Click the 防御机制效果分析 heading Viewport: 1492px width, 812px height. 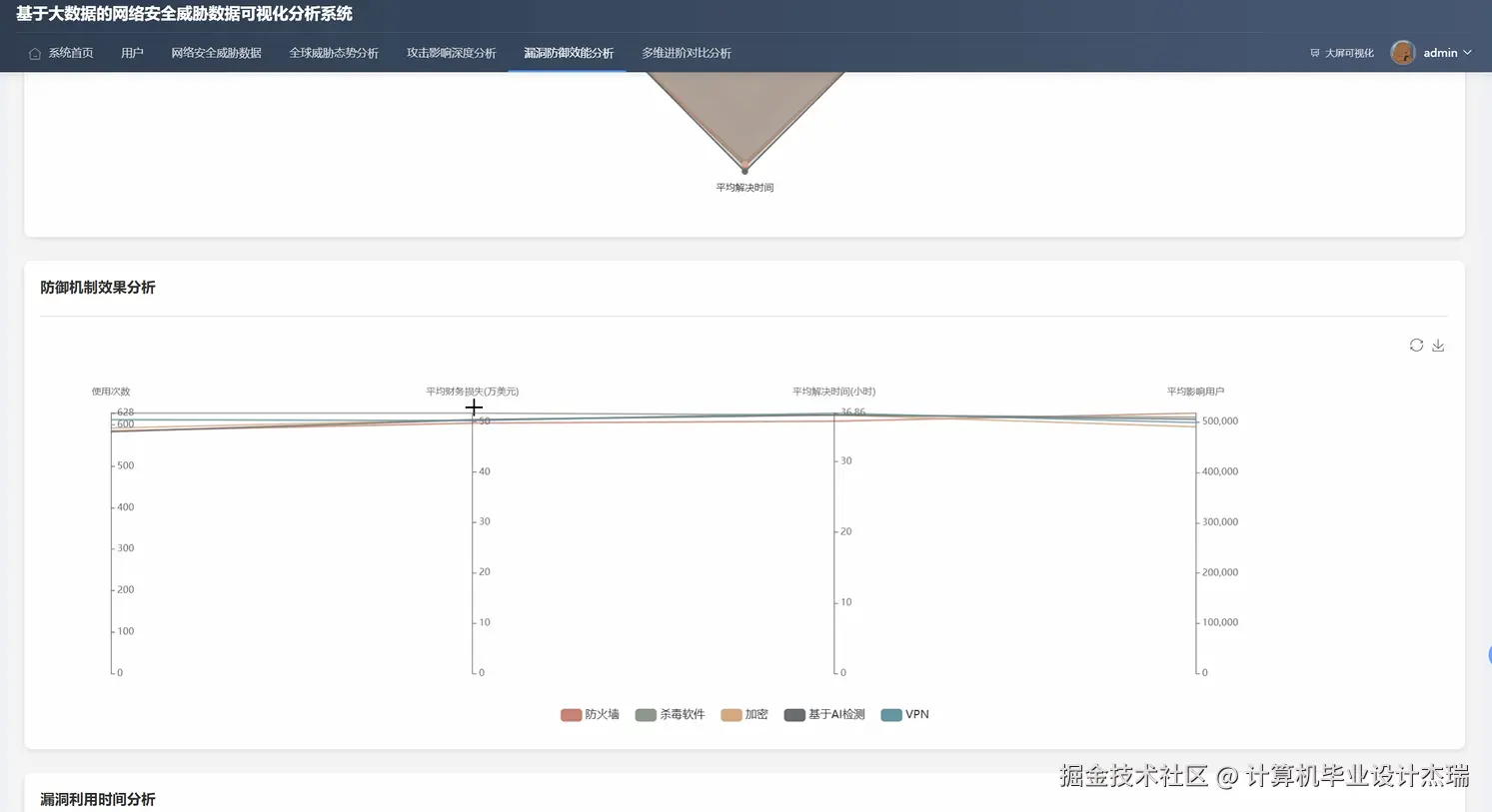98,288
